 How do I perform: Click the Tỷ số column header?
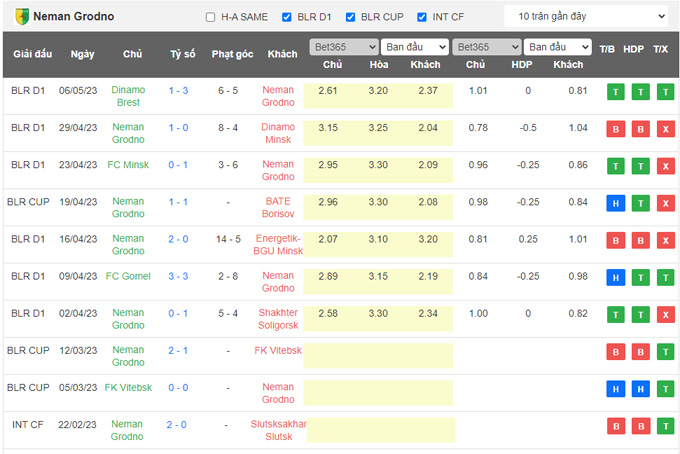point(183,54)
